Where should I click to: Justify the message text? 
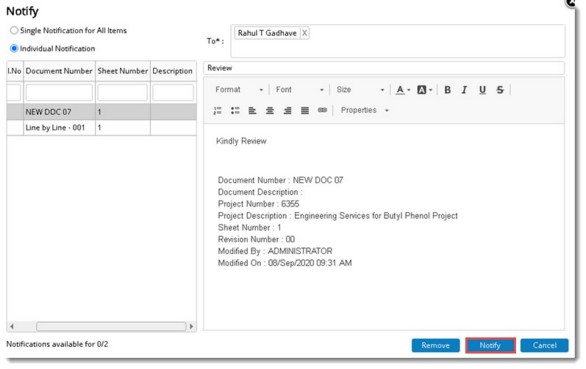[x=305, y=110]
